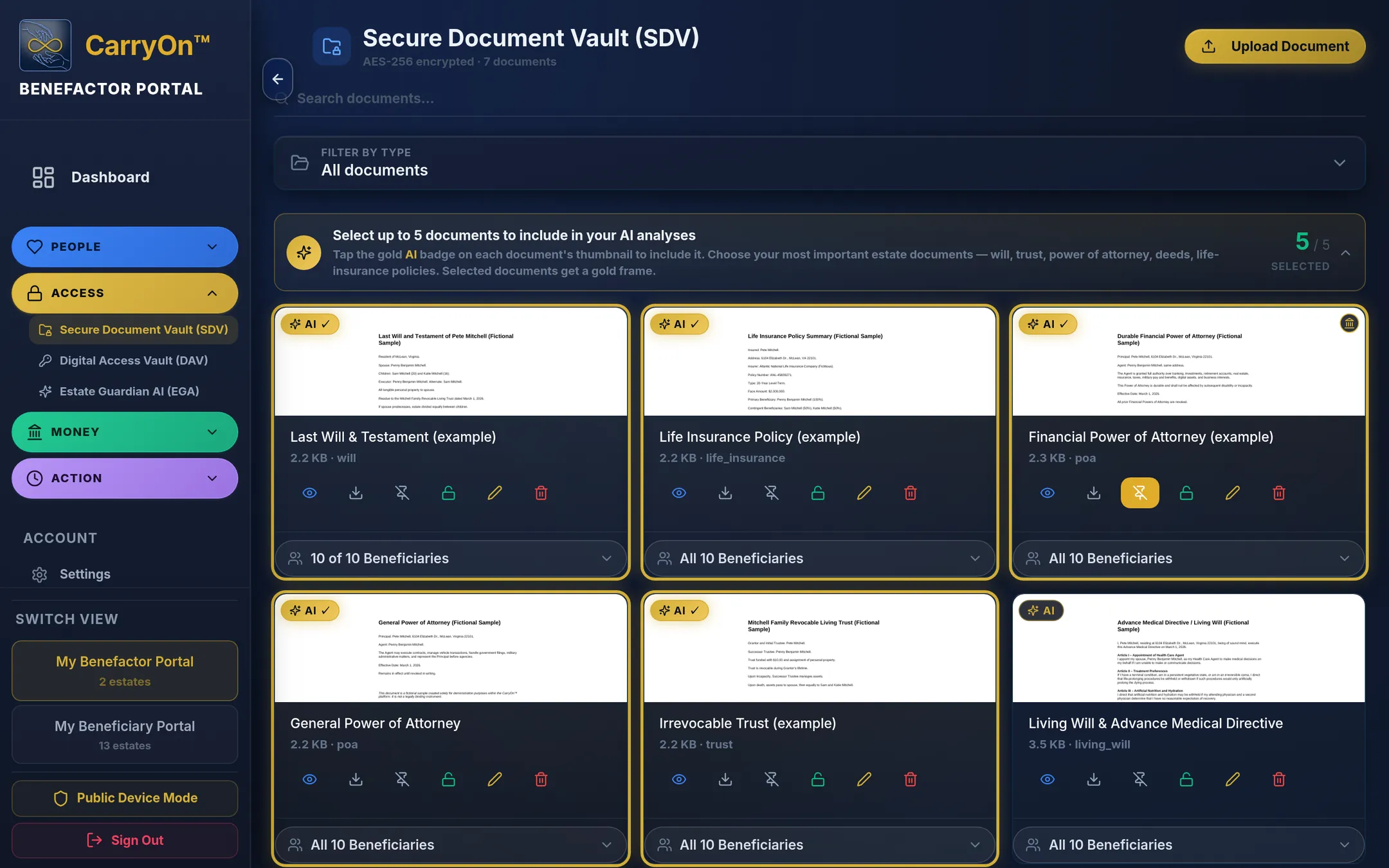Toggle AI badge on General Power of Attorney thumbnail
Viewport: 1389px width, 868px height.
tap(310, 611)
